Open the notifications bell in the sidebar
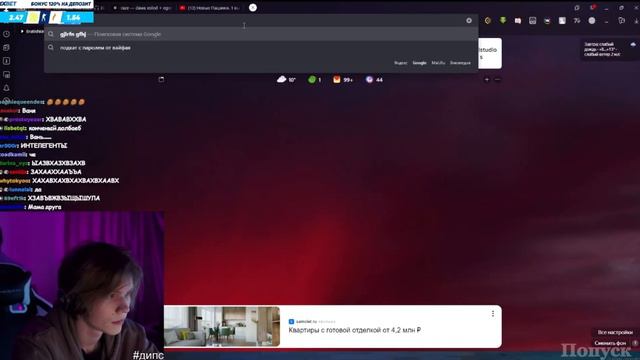The height and width of the screenshot is (360, 640). point(6,88)
